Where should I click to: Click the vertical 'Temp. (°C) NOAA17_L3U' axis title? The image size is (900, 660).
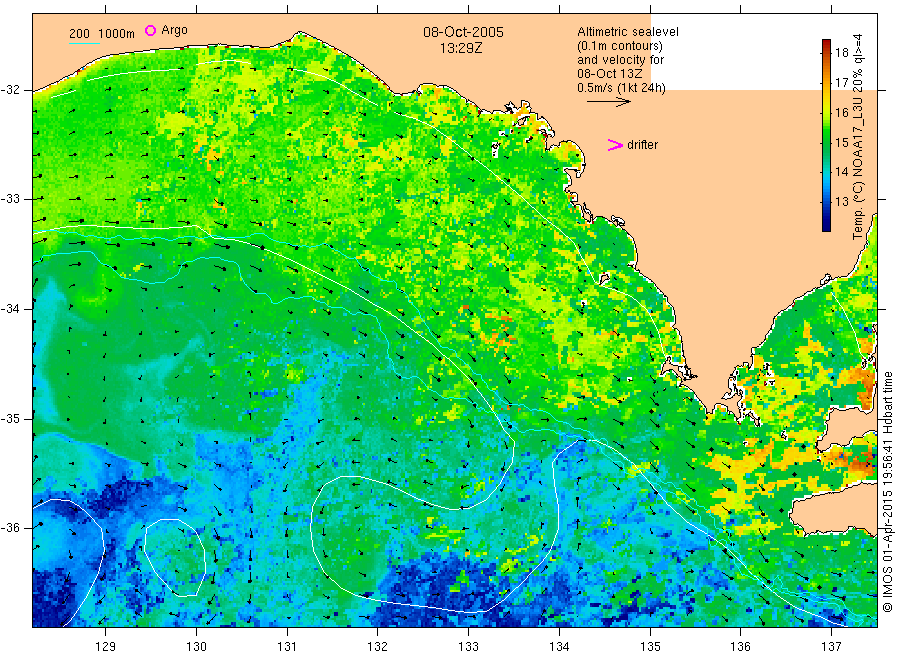[858, 137]
